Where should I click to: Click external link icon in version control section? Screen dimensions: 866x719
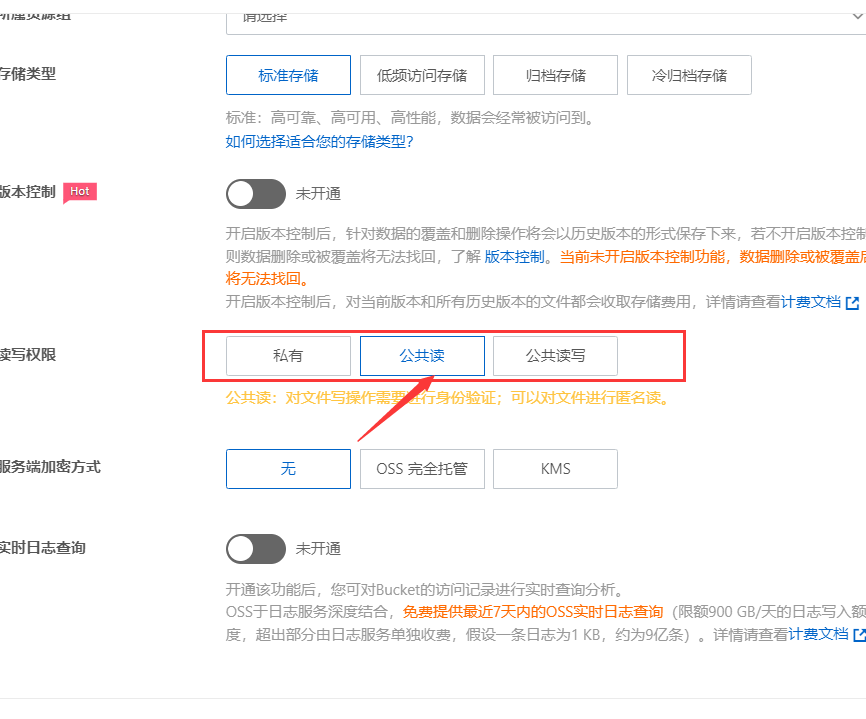(x=852, y=302)
